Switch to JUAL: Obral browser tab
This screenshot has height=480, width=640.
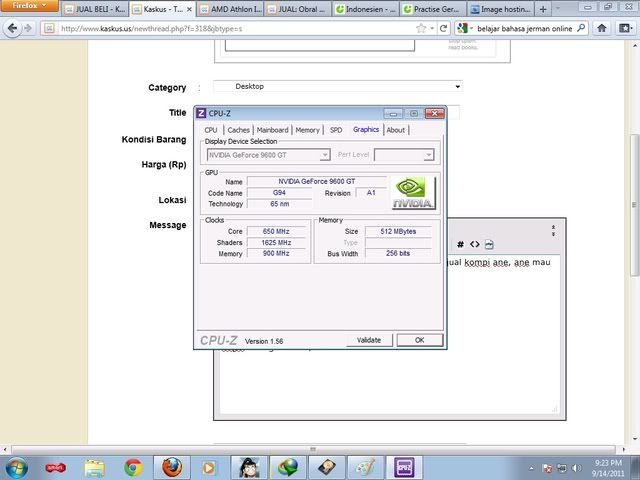coord(298,9)
